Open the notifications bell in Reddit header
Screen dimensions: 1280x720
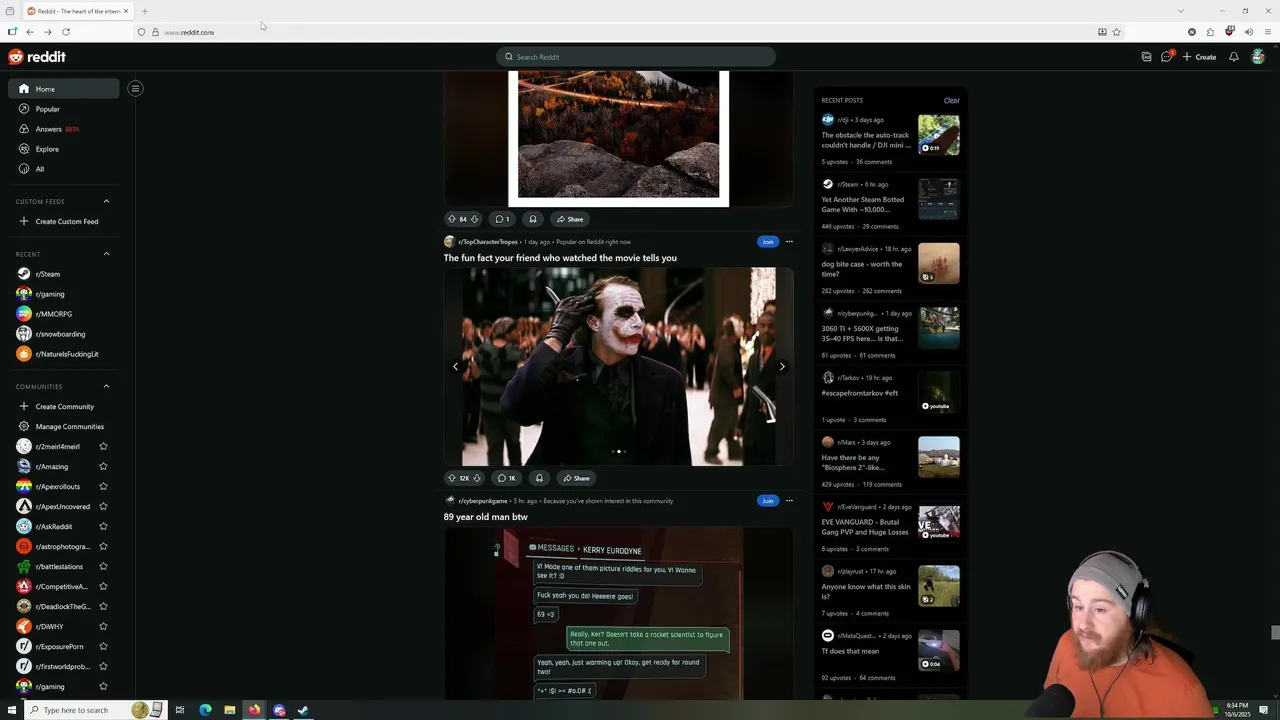pyautogui.click(x=1234, y=57)
